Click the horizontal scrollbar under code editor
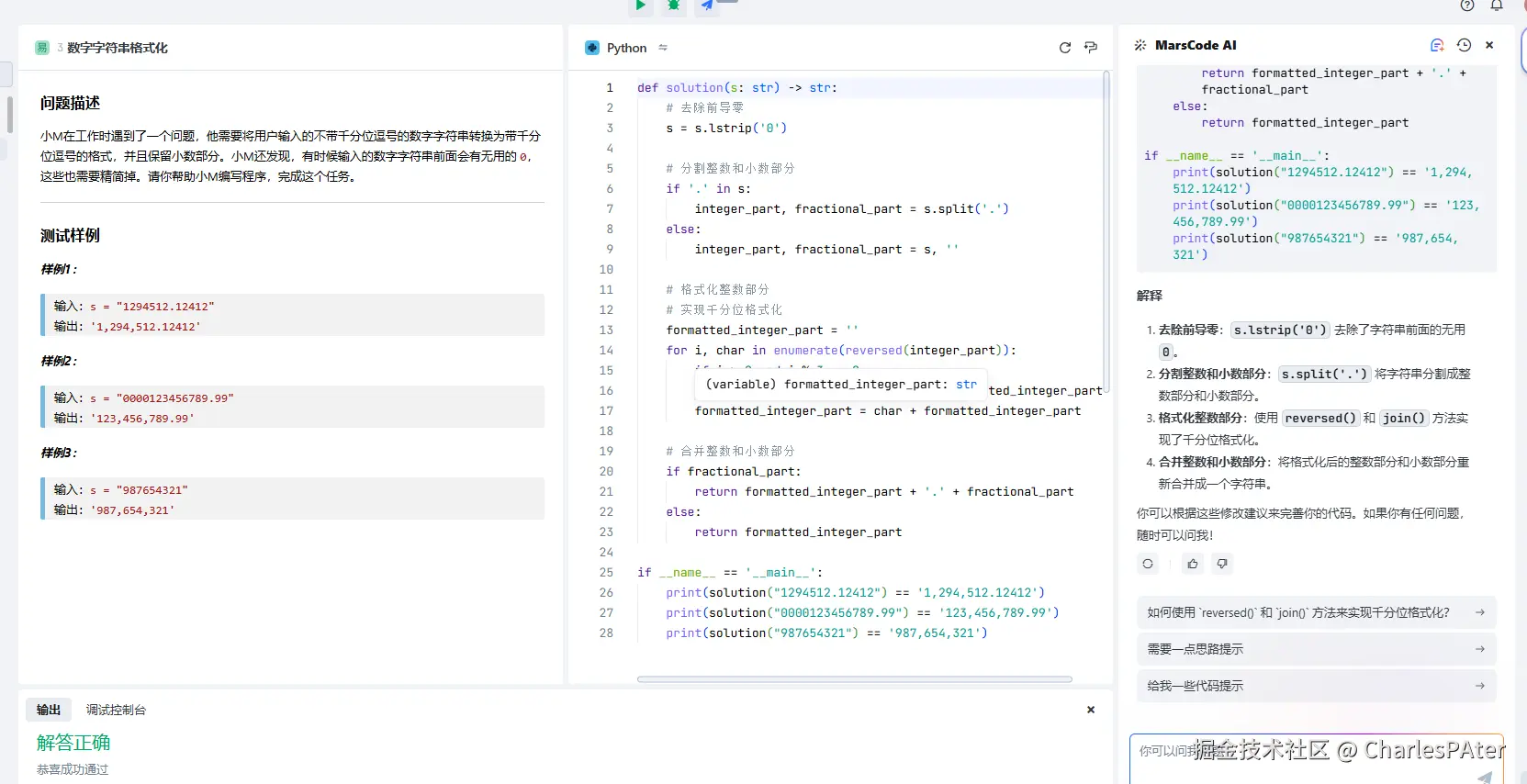 click(x=854, y=679)
